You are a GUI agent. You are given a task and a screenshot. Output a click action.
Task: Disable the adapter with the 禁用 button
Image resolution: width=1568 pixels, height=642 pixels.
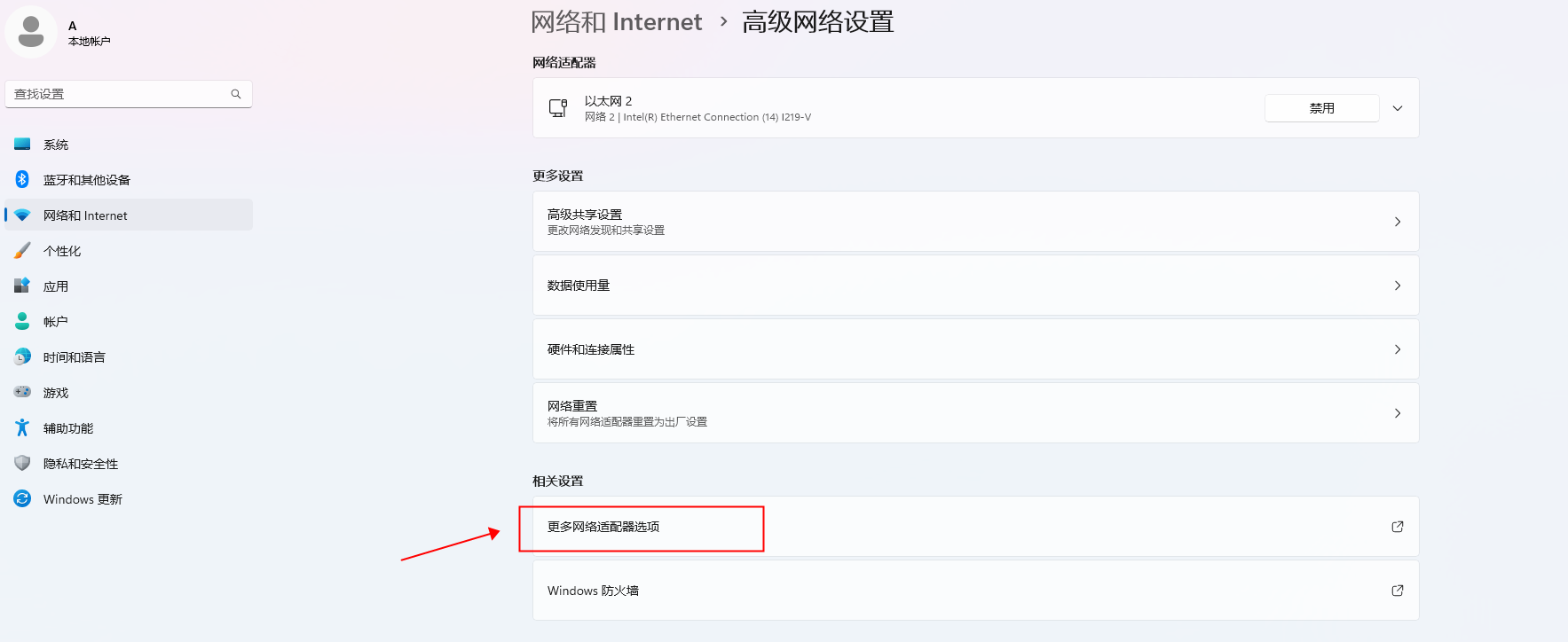(x=1321, y=108)
